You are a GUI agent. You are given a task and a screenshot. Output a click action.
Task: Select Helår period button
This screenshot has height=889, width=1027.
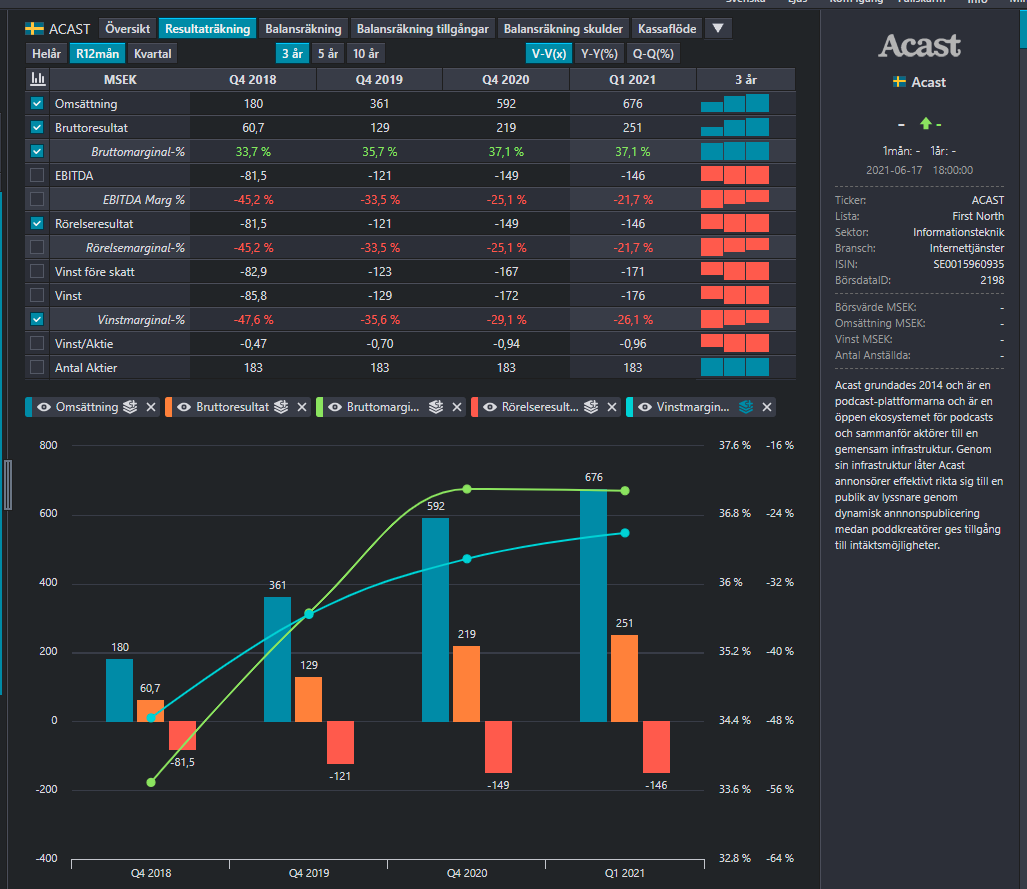47,54
